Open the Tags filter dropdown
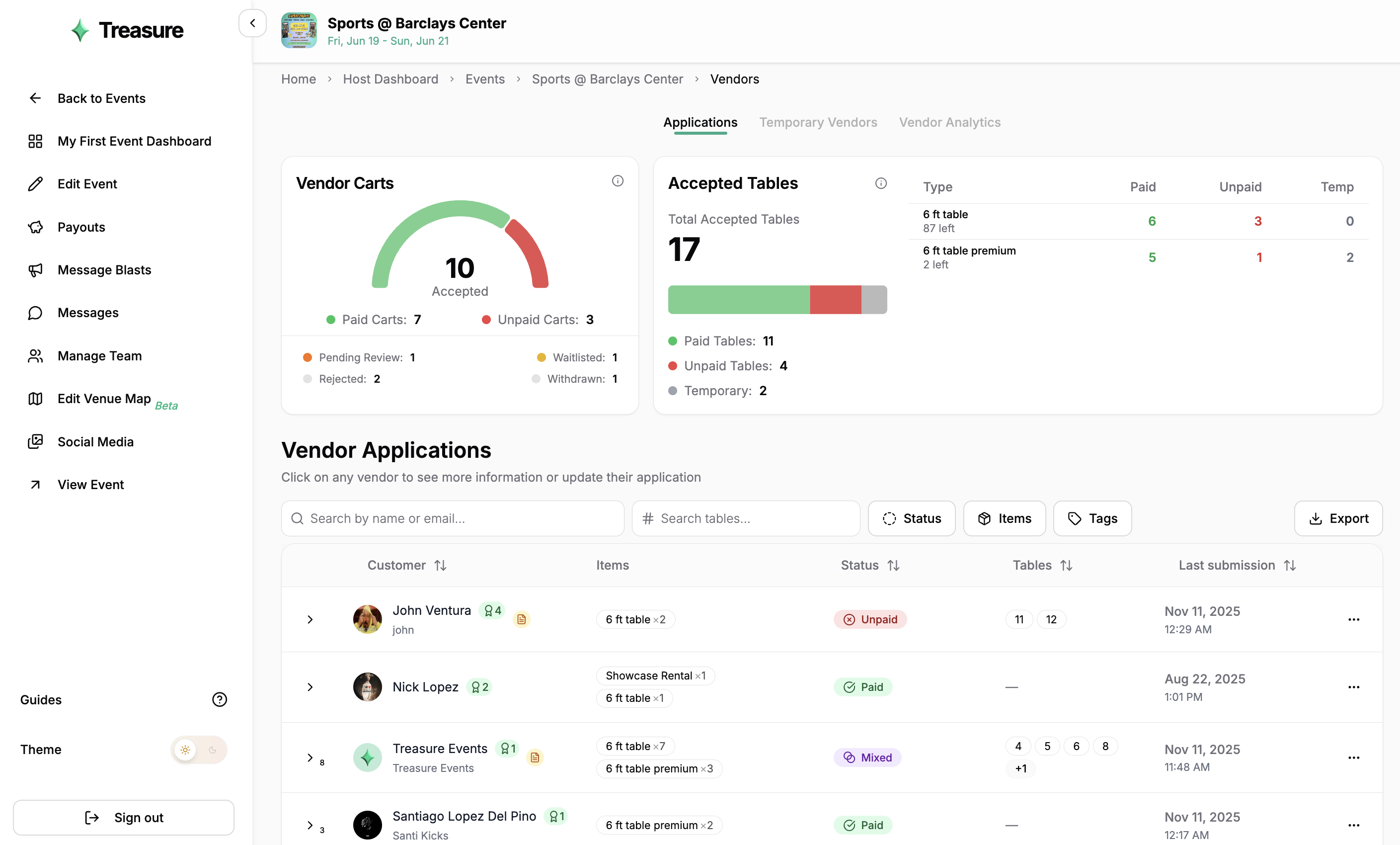Viewport: 1400px width, 845px height. [x=1091, y=518]
